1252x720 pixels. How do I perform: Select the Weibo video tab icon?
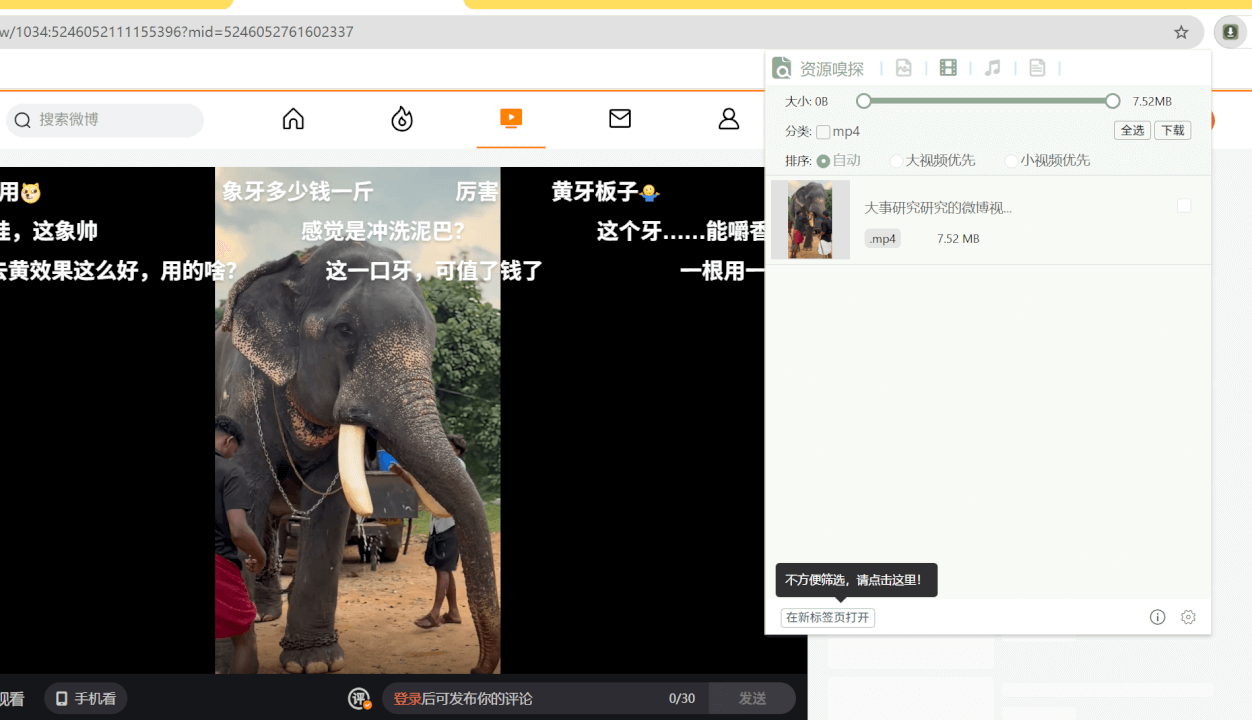coord(511,118)
